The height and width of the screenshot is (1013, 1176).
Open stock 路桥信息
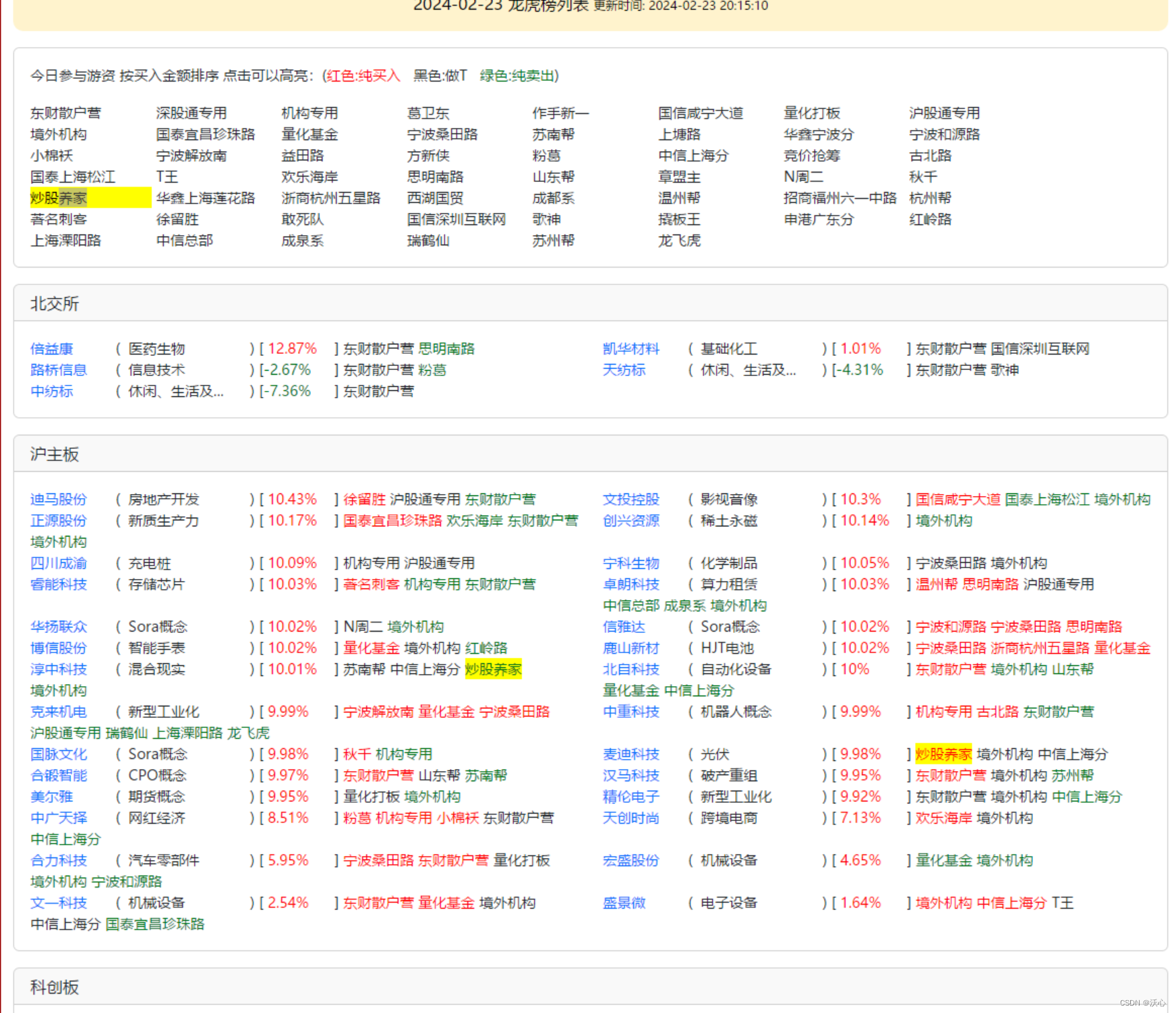(x=59, y=370)
